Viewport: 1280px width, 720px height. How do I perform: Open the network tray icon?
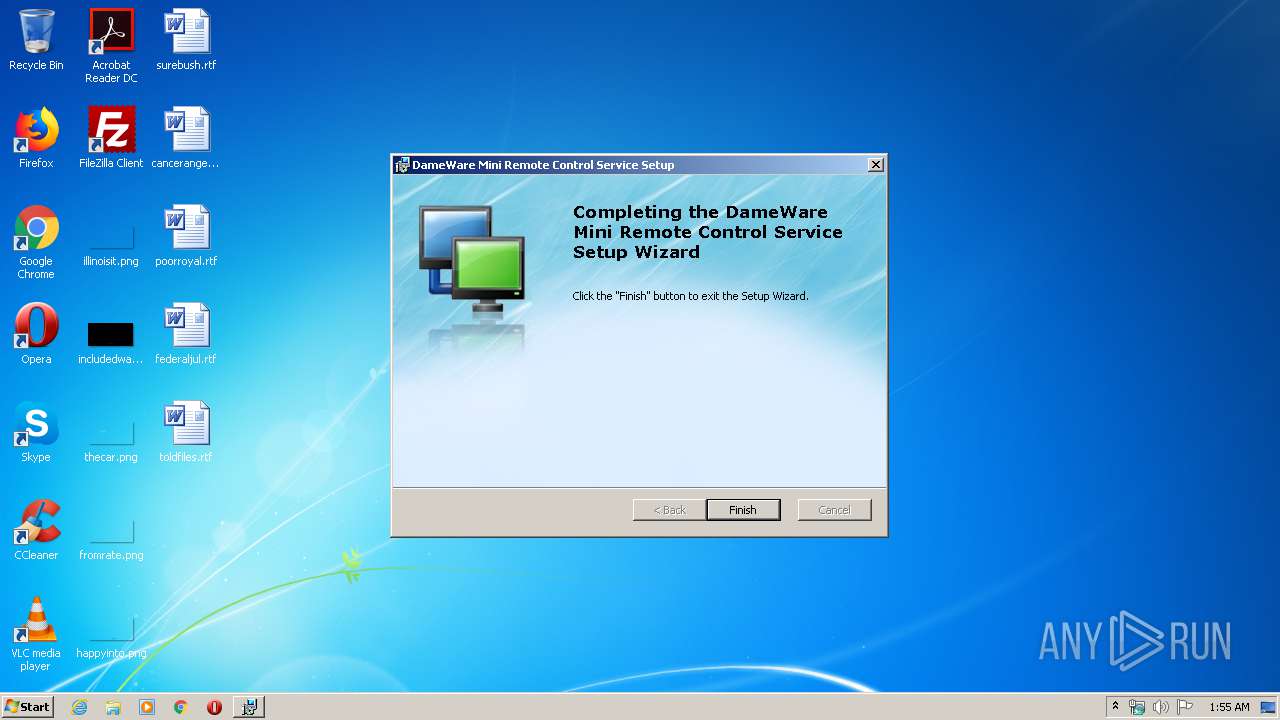click(x=1137, y=707)
